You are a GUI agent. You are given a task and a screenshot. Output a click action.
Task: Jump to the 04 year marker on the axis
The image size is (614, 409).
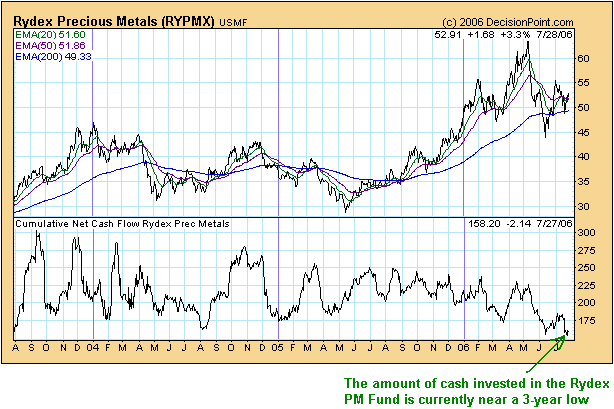click(92, 347)
